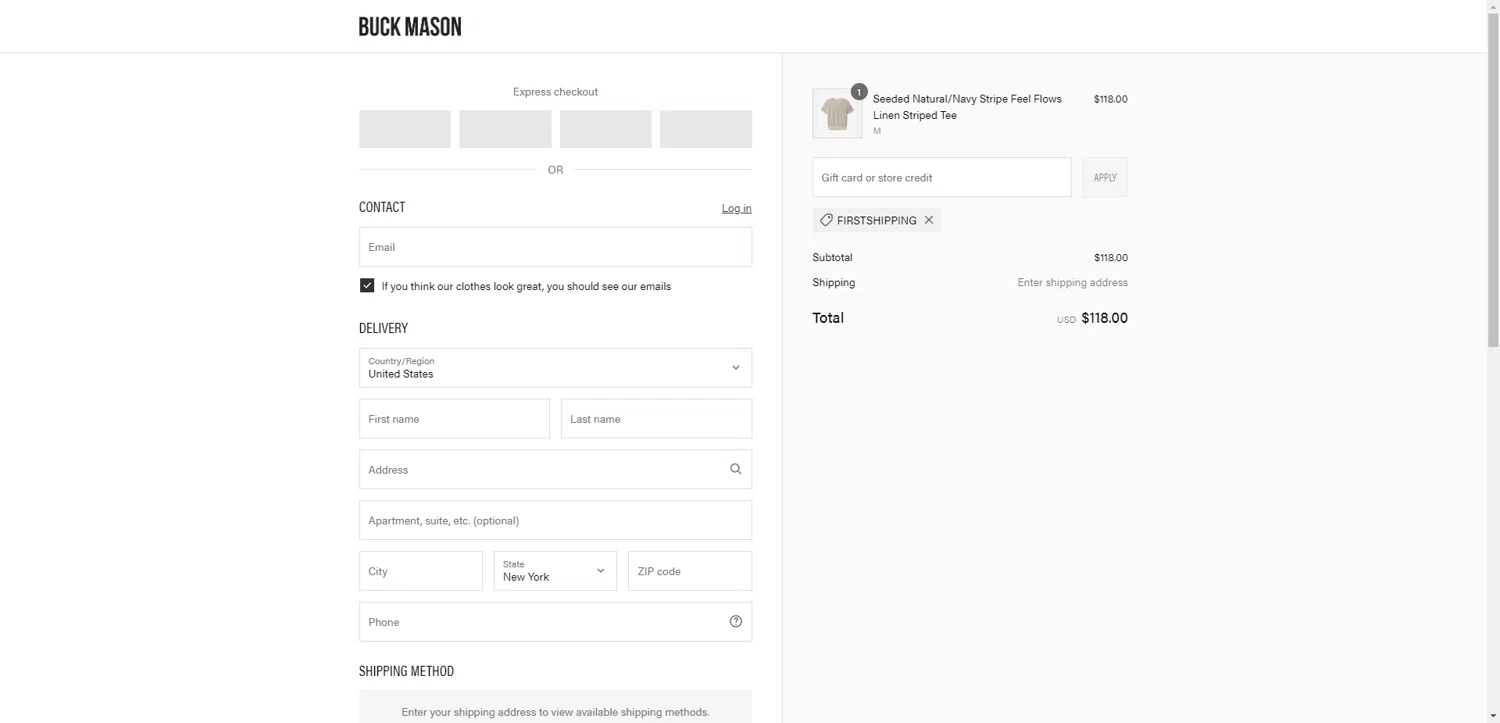Click the Buck Mason logo
This screenshot has height=723, width=1500.
(410, 27)
